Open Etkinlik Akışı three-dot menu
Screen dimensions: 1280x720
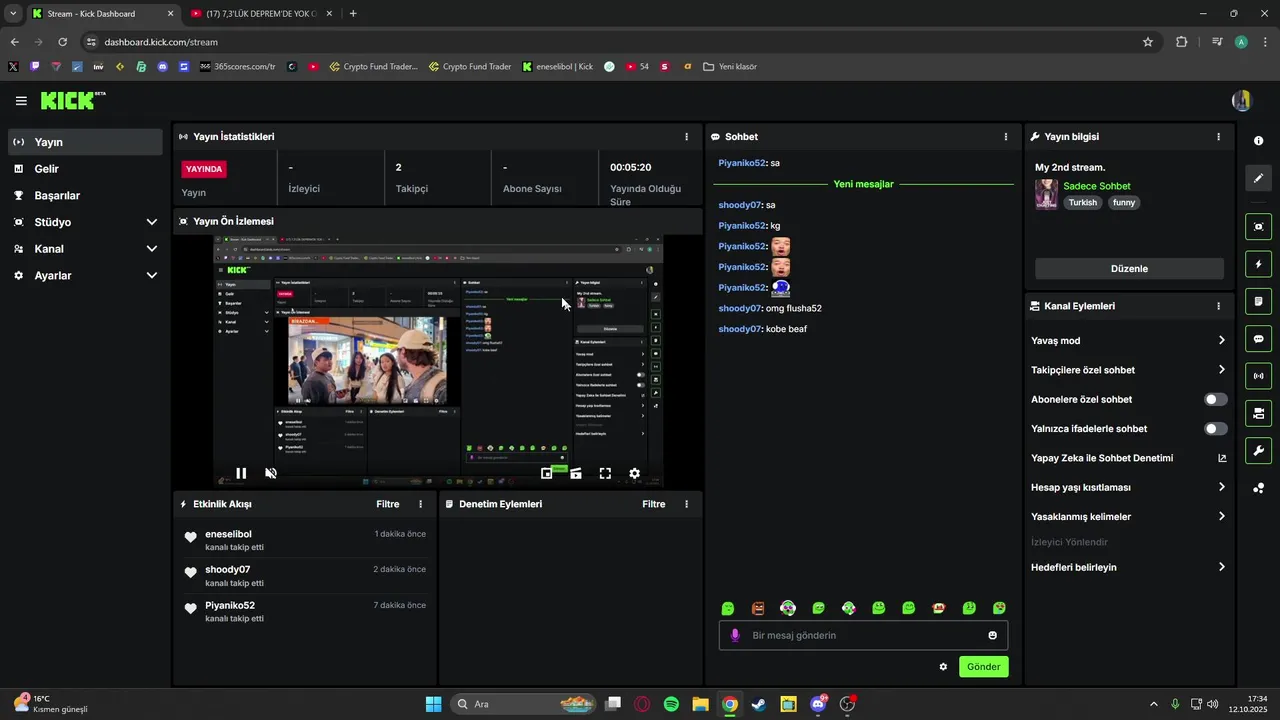point(420,504)
